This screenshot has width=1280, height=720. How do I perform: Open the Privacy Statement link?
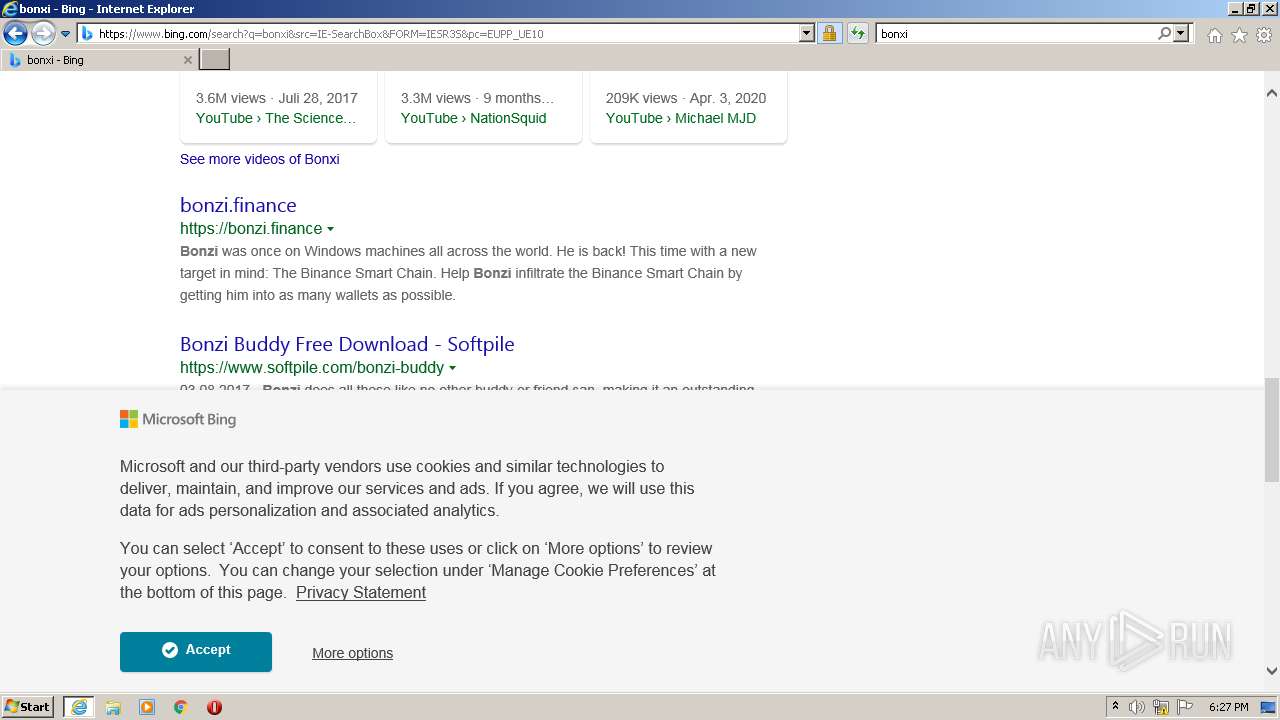point(361,592)
